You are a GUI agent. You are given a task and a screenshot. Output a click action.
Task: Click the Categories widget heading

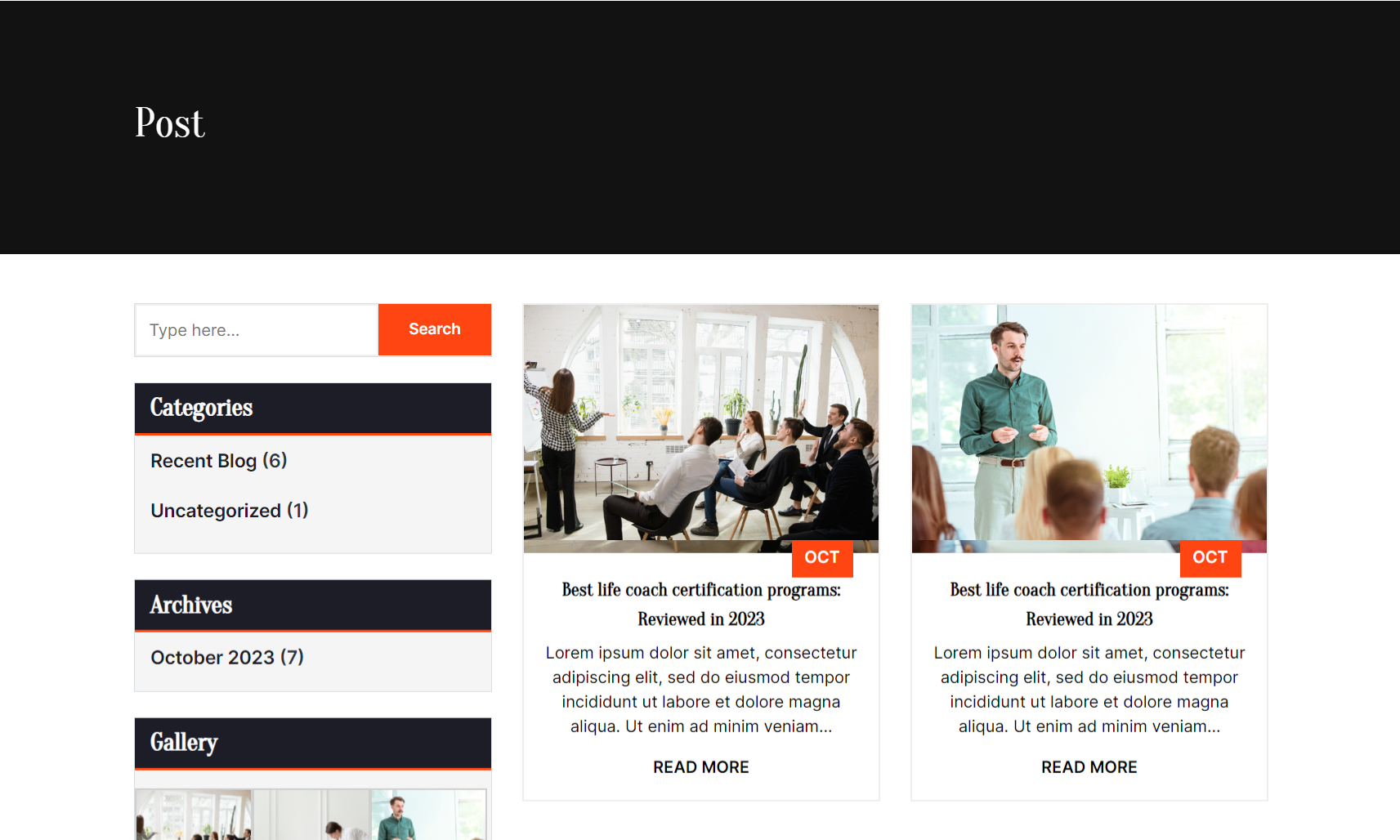[x=202, y=408]
